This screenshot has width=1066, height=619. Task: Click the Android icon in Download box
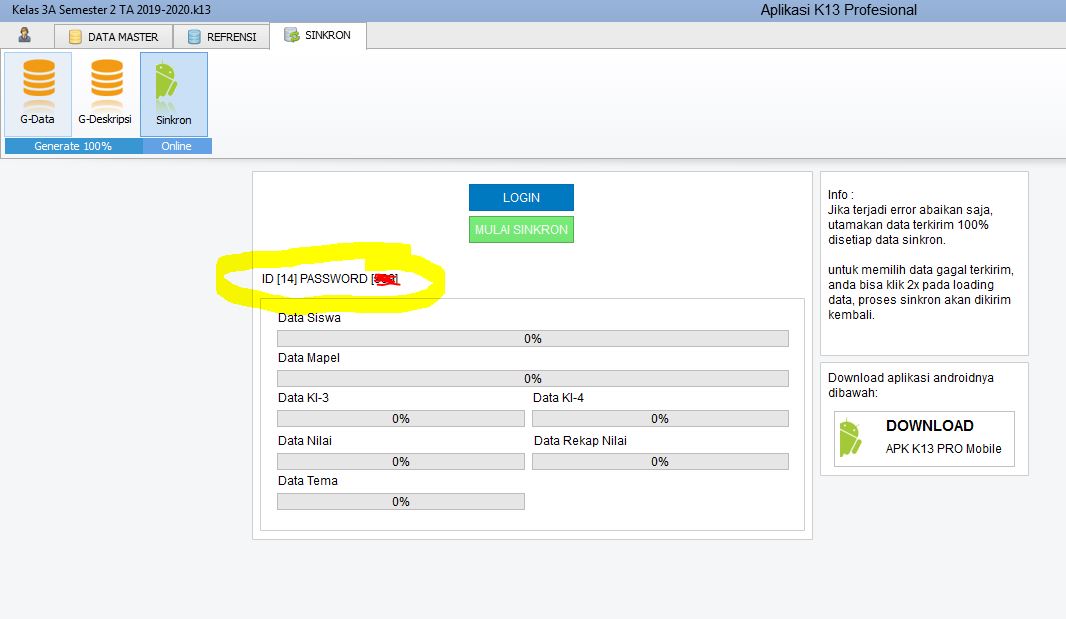click(x=850, y=438)
